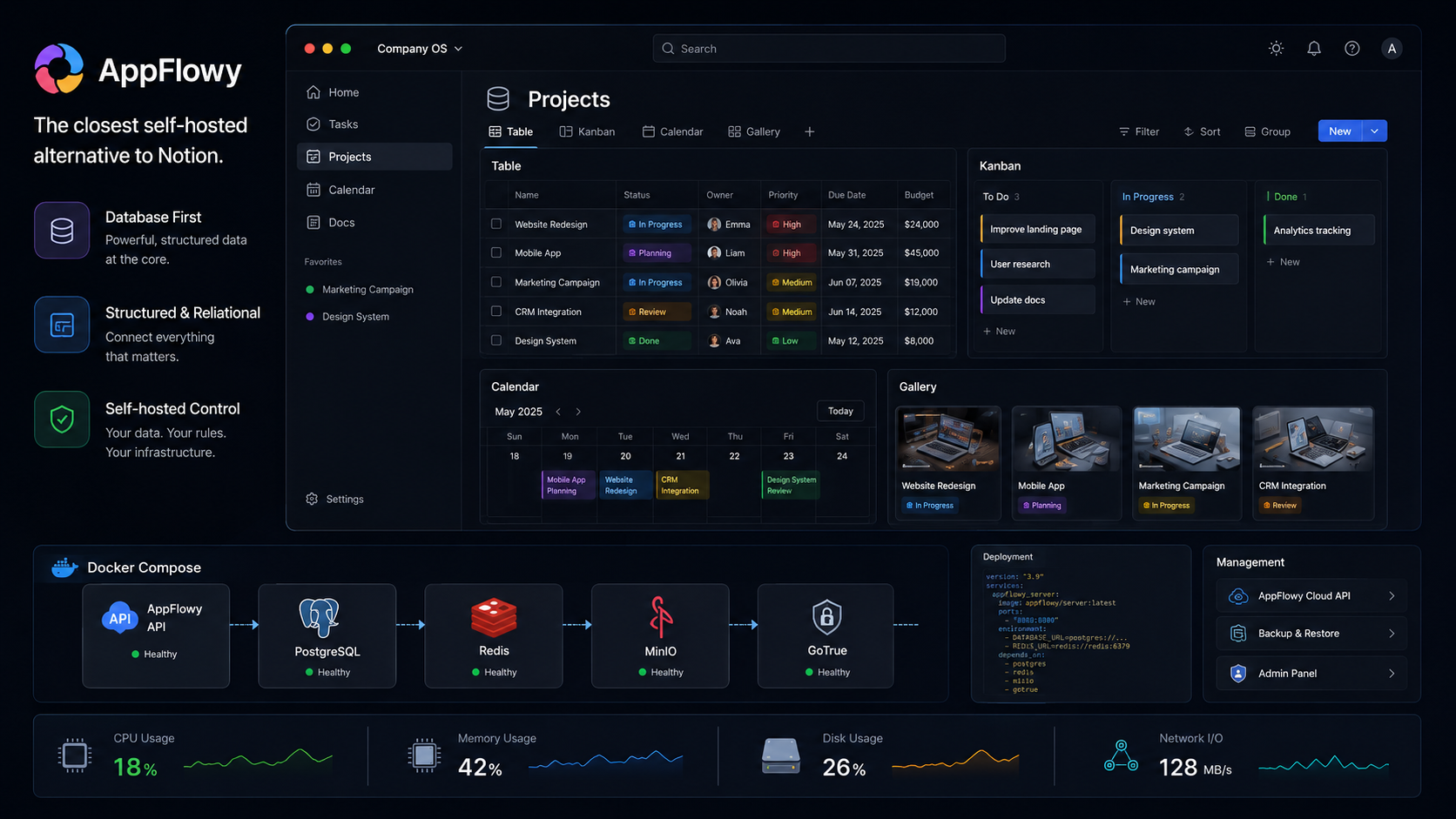Click the Search input field
Image resolution: width=1456 pixels, height=819 pixels.
(829, 49)
